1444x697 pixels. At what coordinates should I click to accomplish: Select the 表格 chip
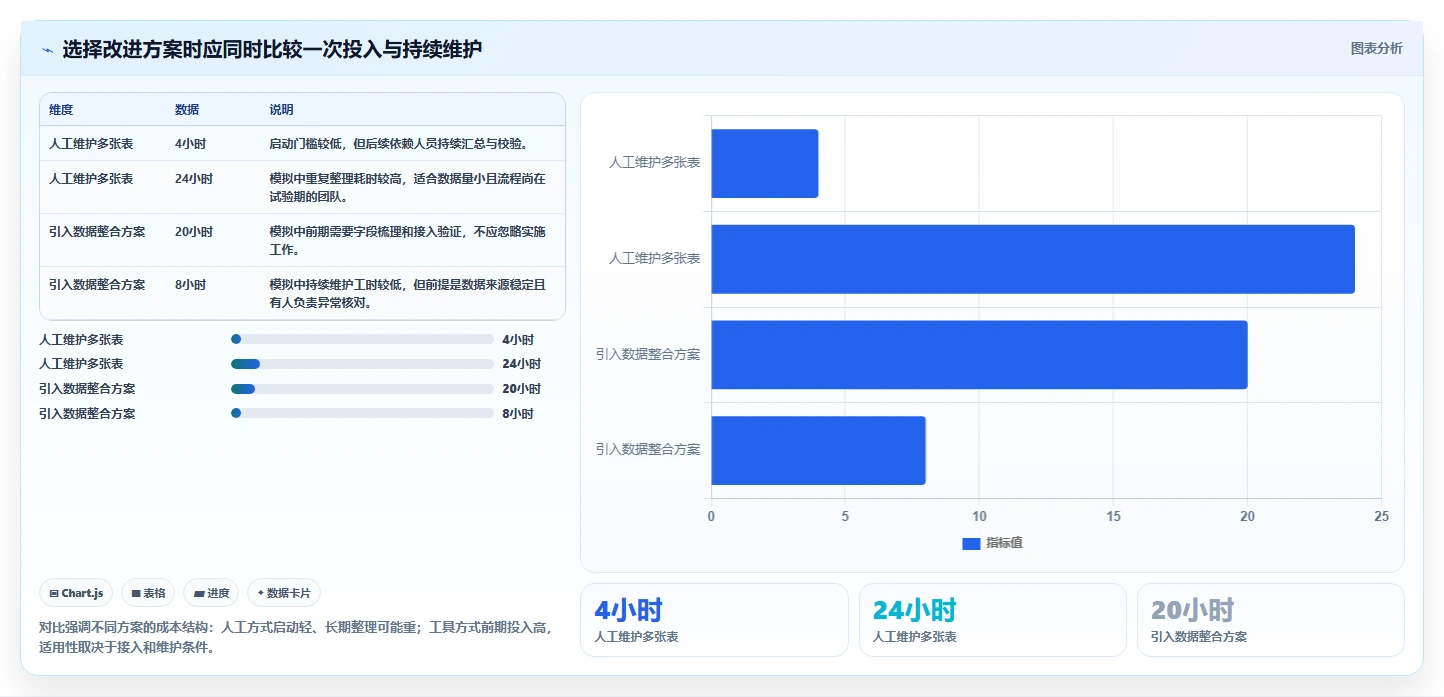click(148, 593)
